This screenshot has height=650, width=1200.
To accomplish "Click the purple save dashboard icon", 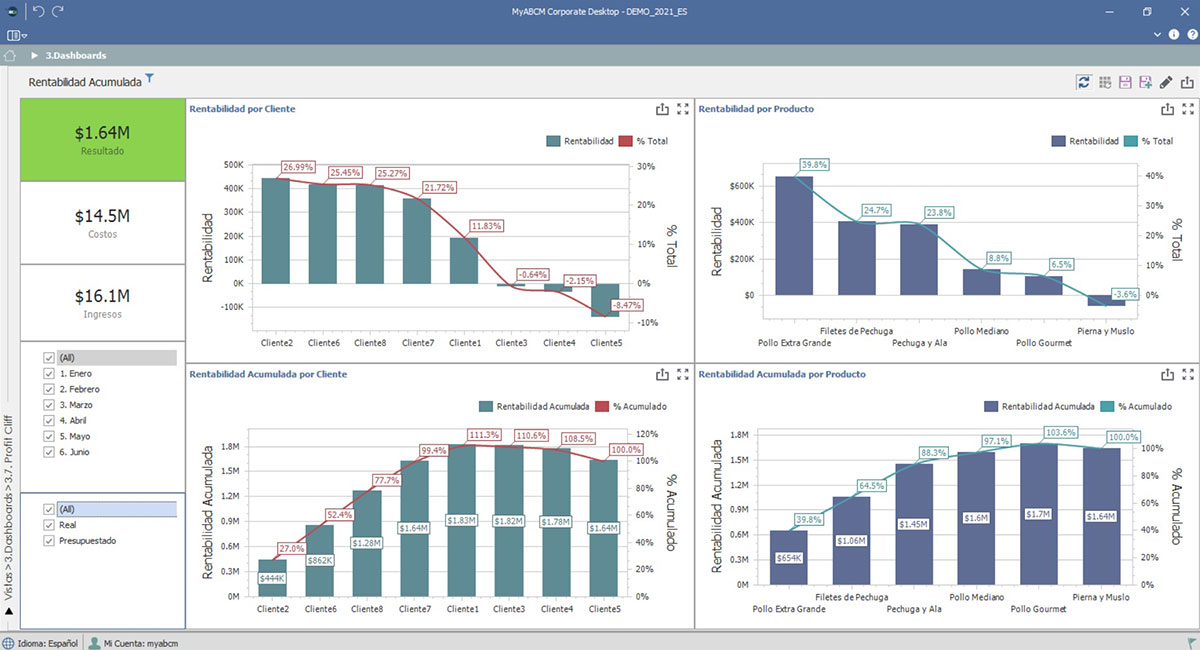I will pyautogui.click(x=1125, y=82).
